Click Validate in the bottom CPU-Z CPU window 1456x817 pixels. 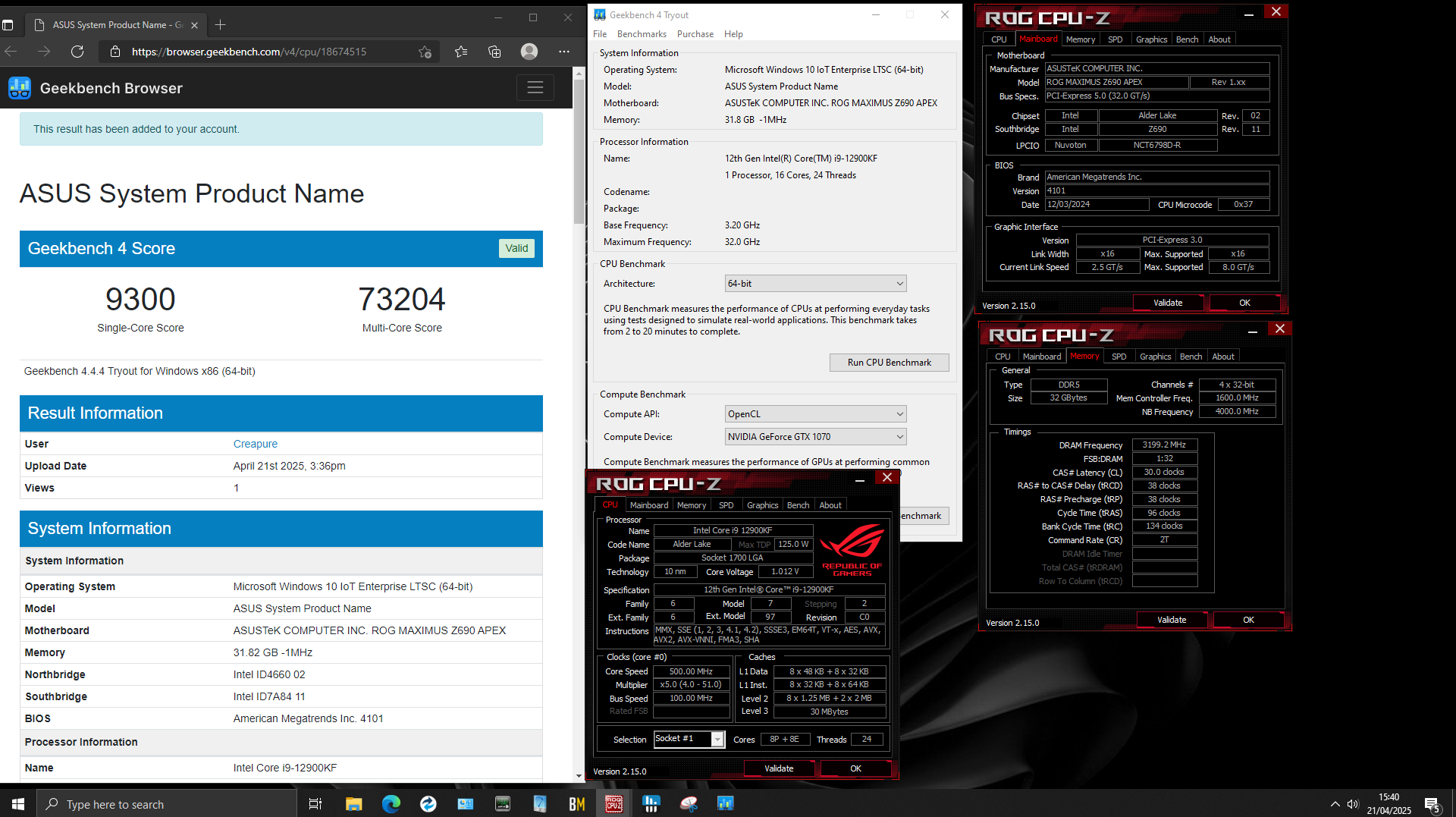coord(779,768)
